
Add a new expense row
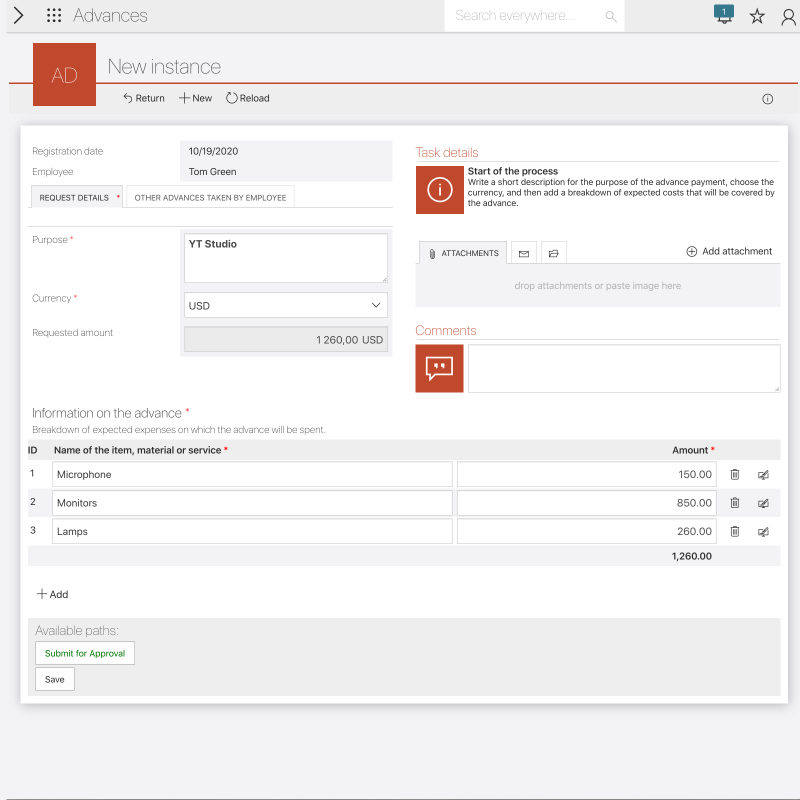point(52,594)
